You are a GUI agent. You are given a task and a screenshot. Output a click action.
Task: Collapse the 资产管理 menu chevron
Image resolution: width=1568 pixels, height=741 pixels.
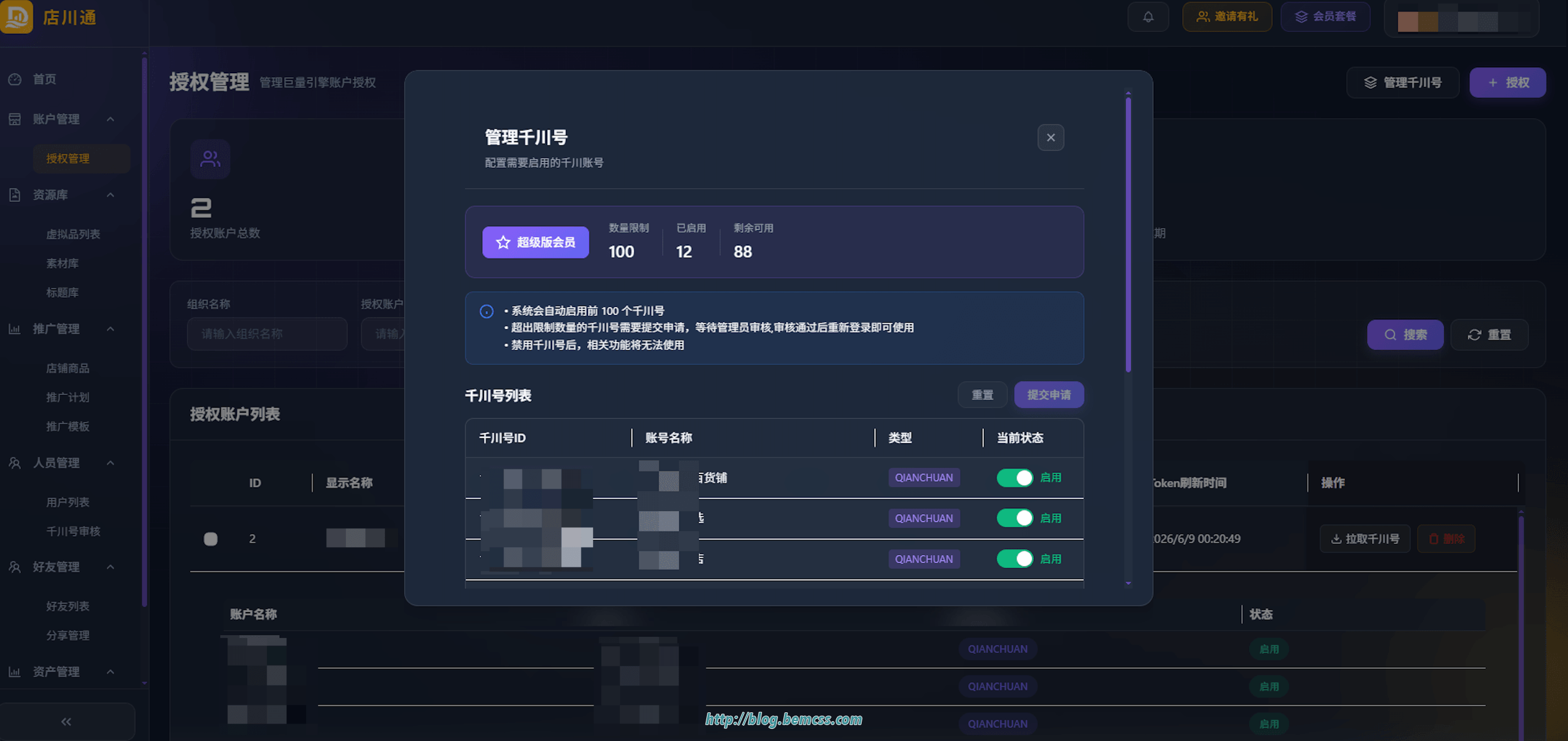pos(110,672)
